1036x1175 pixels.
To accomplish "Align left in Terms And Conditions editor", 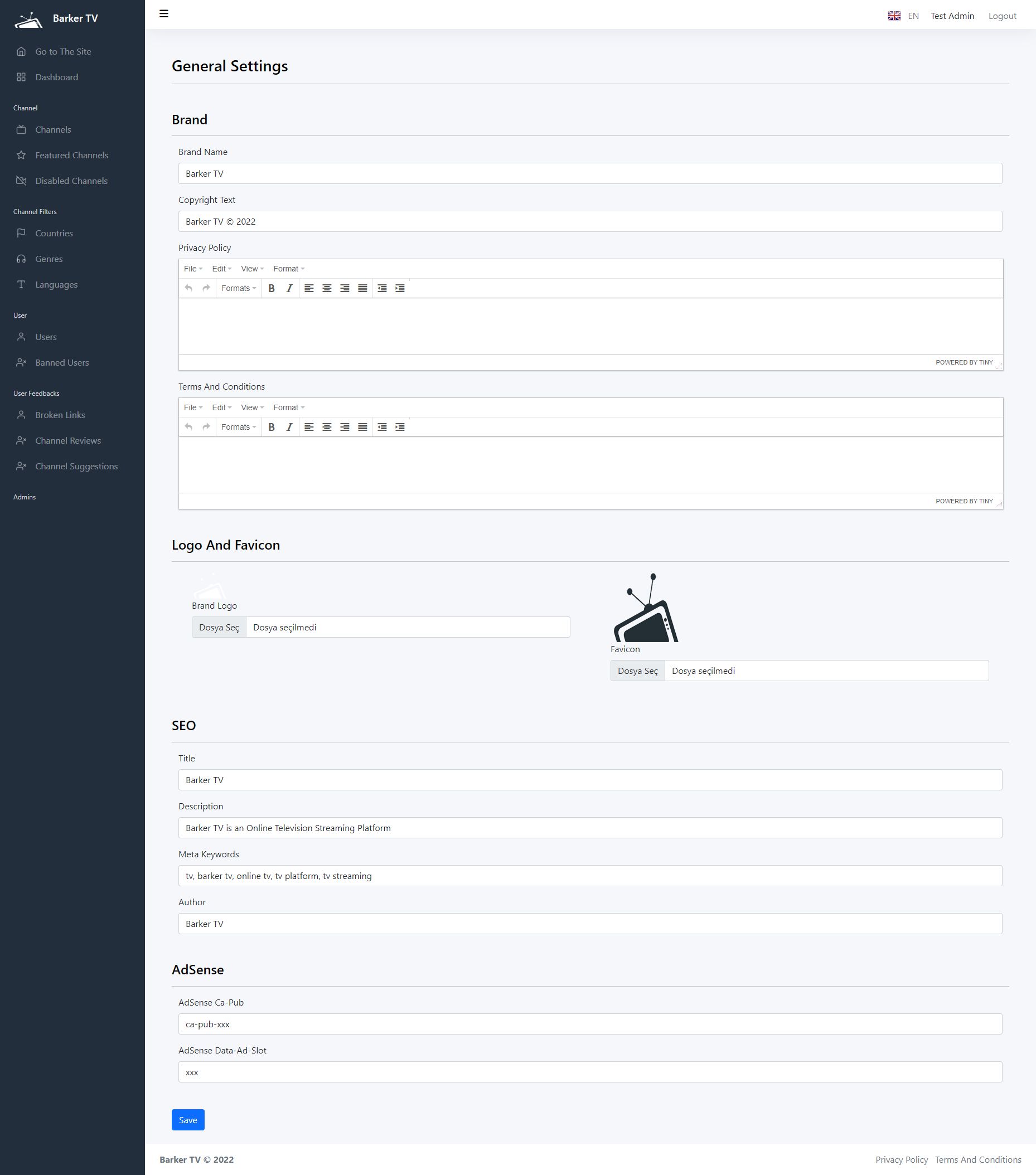I will 309,427.
